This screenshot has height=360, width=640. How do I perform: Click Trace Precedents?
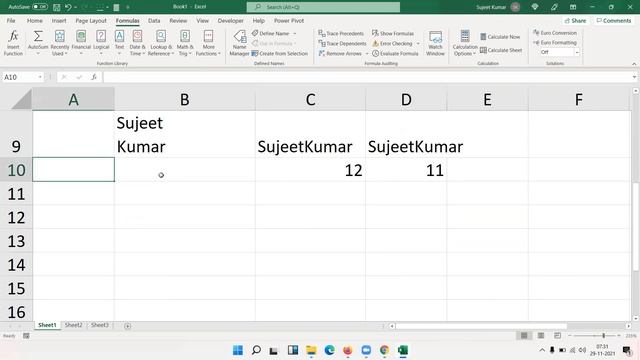coord(341,33)
